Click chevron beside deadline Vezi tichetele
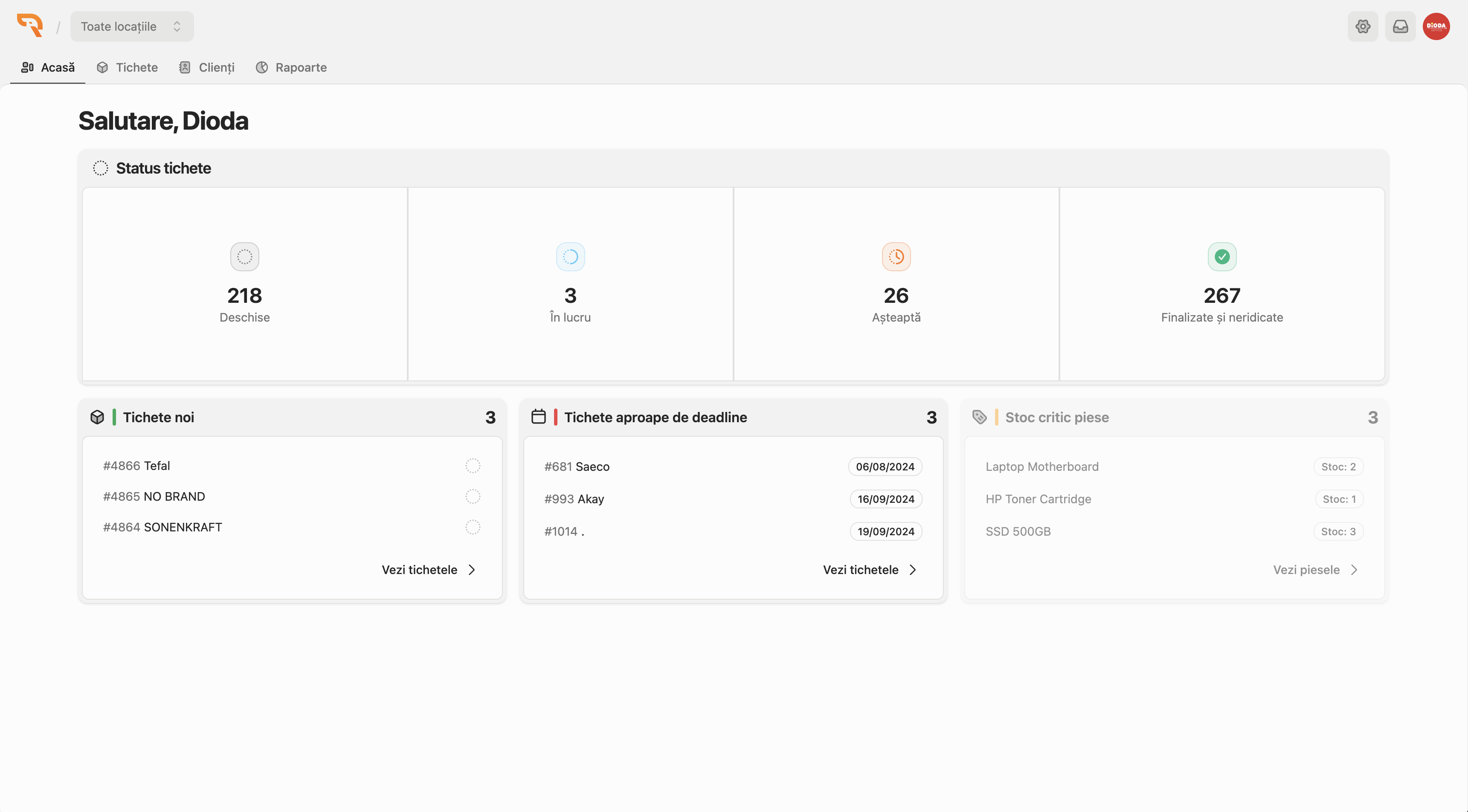 tap(913, 570)
